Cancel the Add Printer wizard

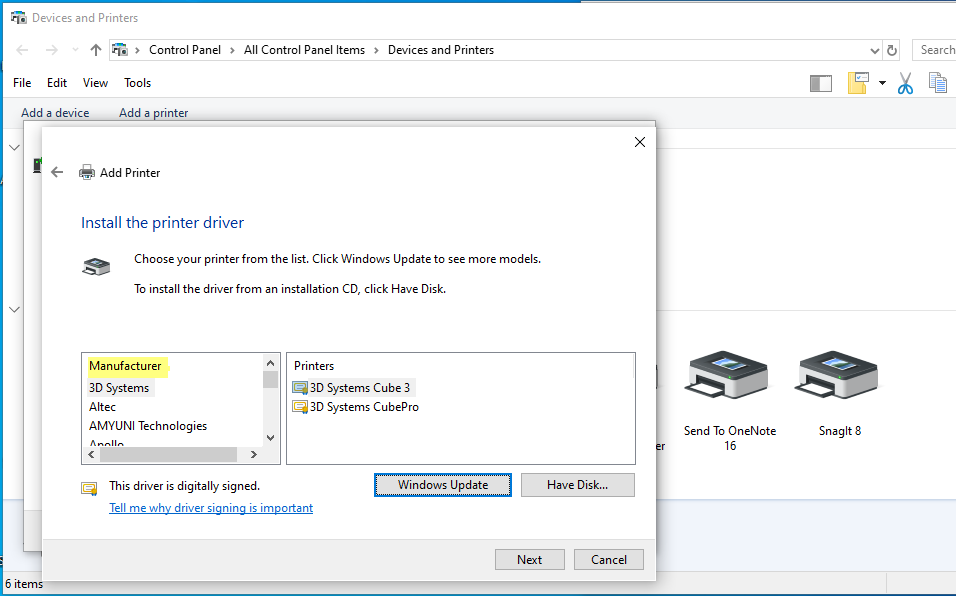point(608,559)
